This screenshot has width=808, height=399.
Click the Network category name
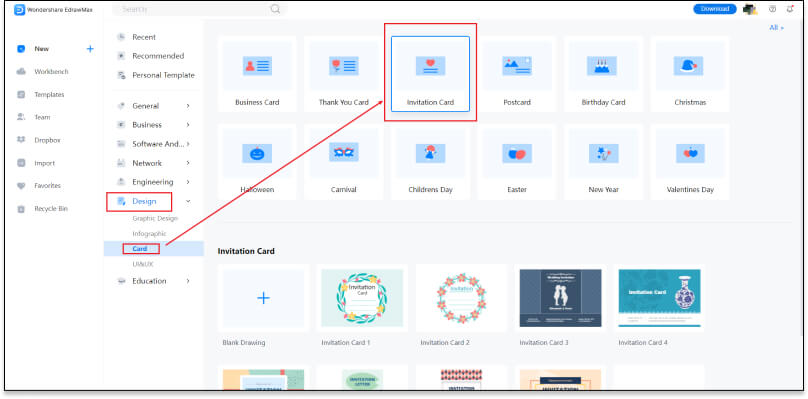147,163
